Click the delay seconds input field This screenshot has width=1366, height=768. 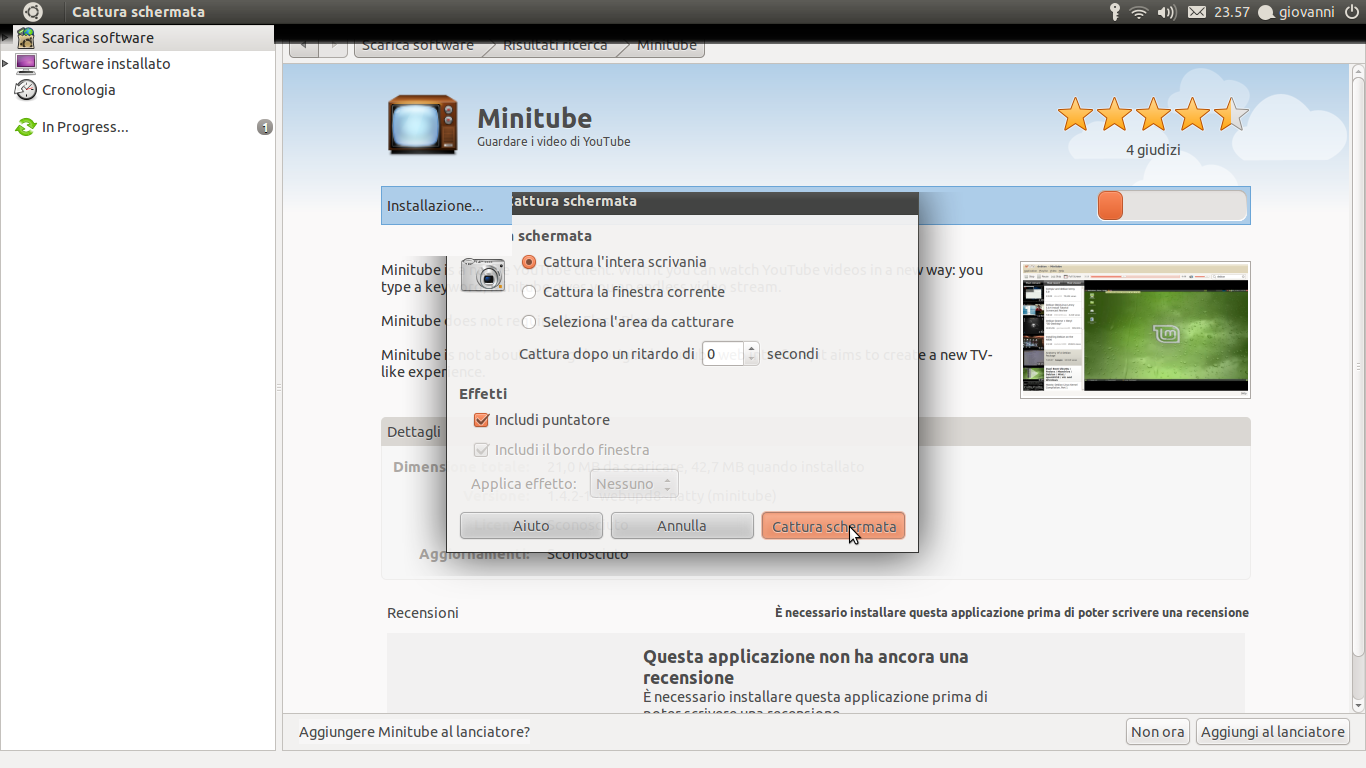click(x=723, y=354)
